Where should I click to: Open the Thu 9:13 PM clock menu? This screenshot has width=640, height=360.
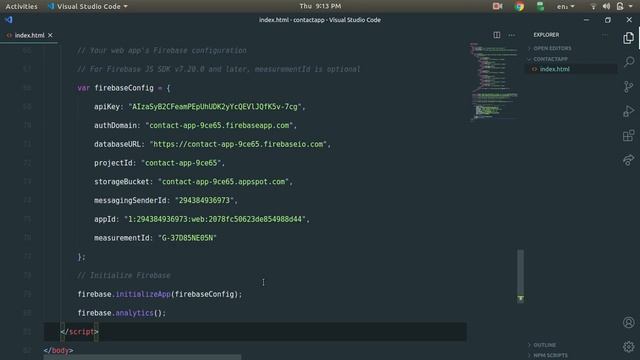[x=320, y=6]
